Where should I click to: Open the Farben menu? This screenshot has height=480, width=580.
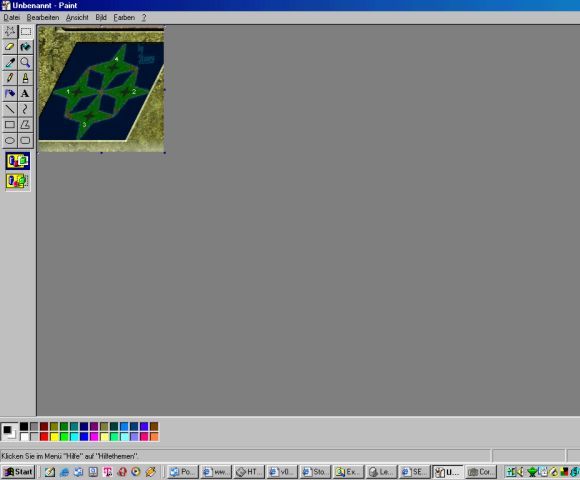(124, 17)
